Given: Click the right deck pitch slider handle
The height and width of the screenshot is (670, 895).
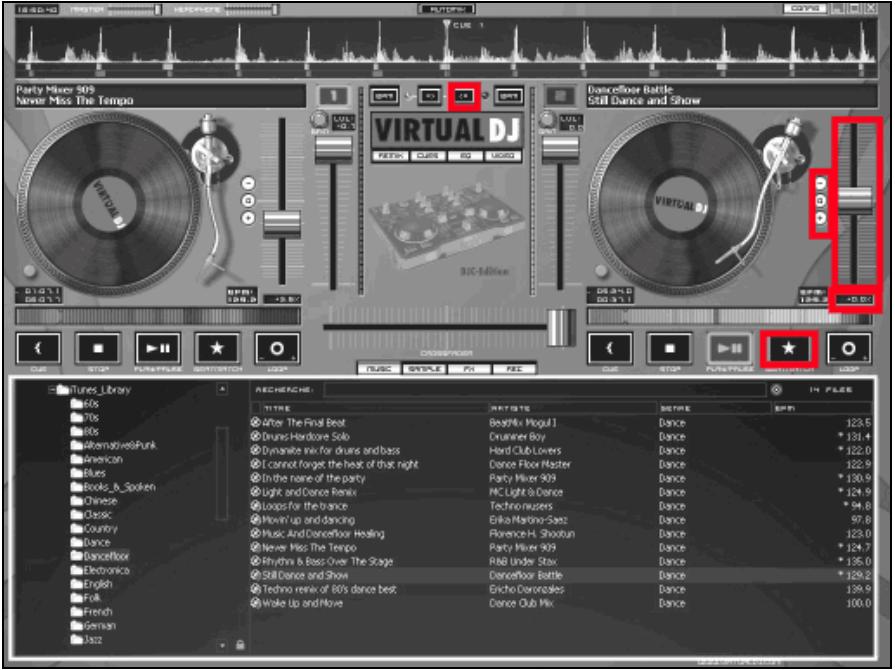Looking at the screenshot, I should 854,201.
